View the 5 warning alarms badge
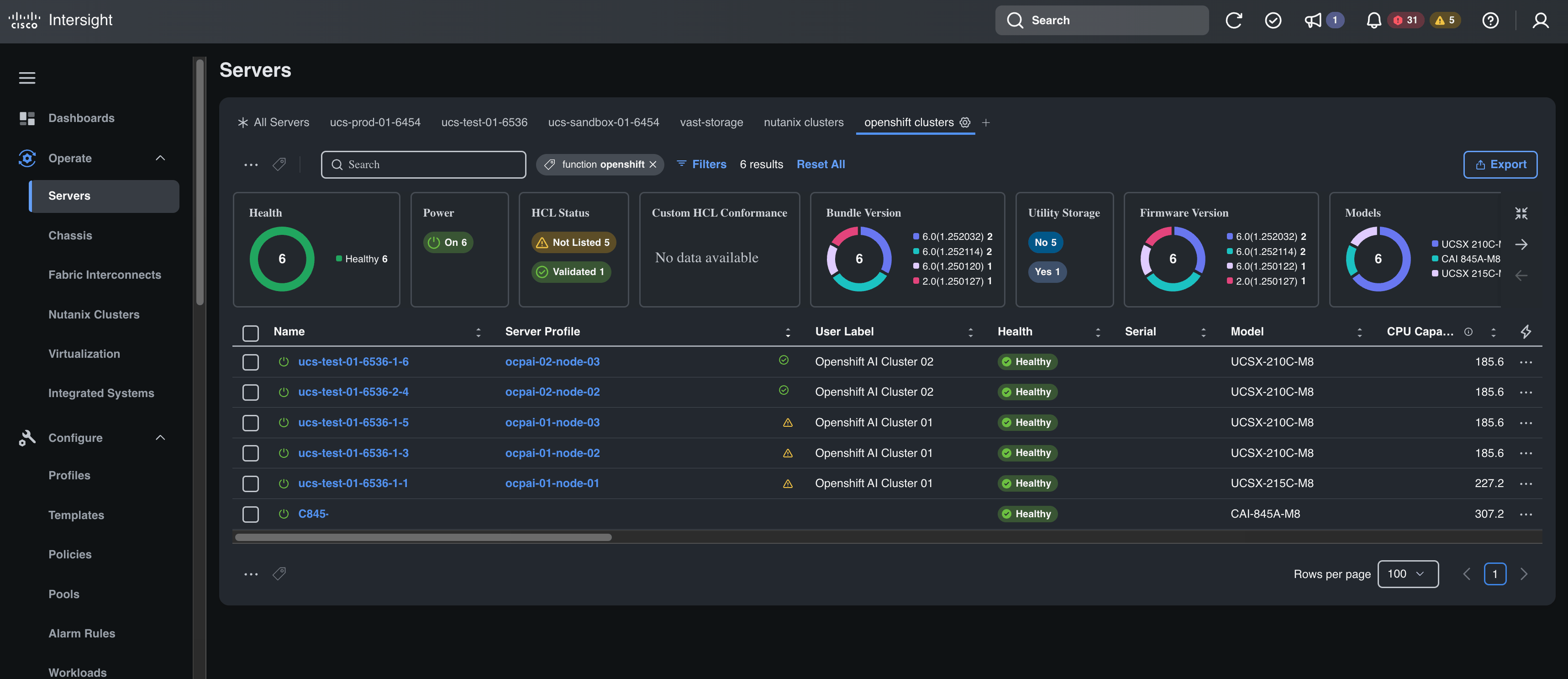Screen dimensions: 1568x679 (x=1445, y=20)
